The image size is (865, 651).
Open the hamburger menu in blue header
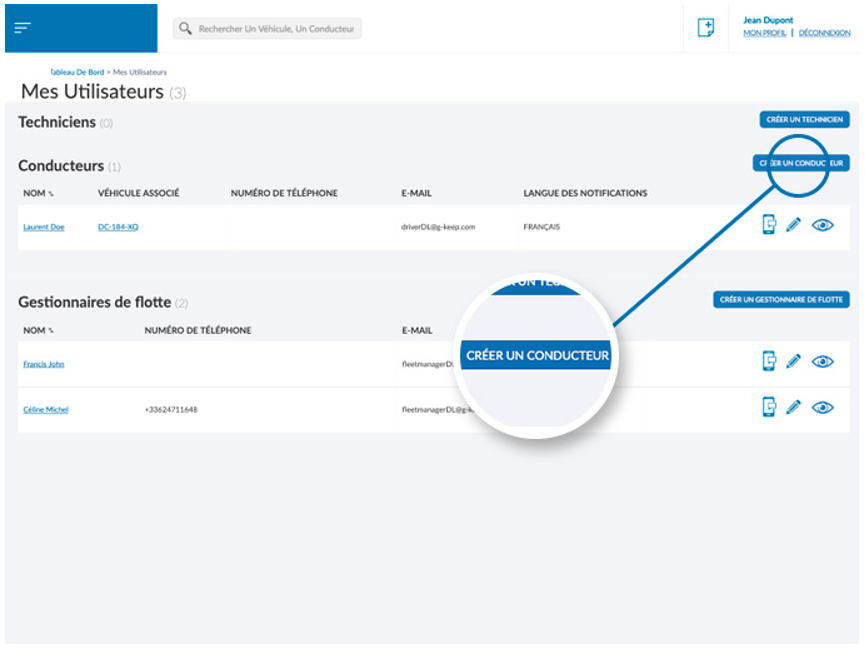(22, 27)
